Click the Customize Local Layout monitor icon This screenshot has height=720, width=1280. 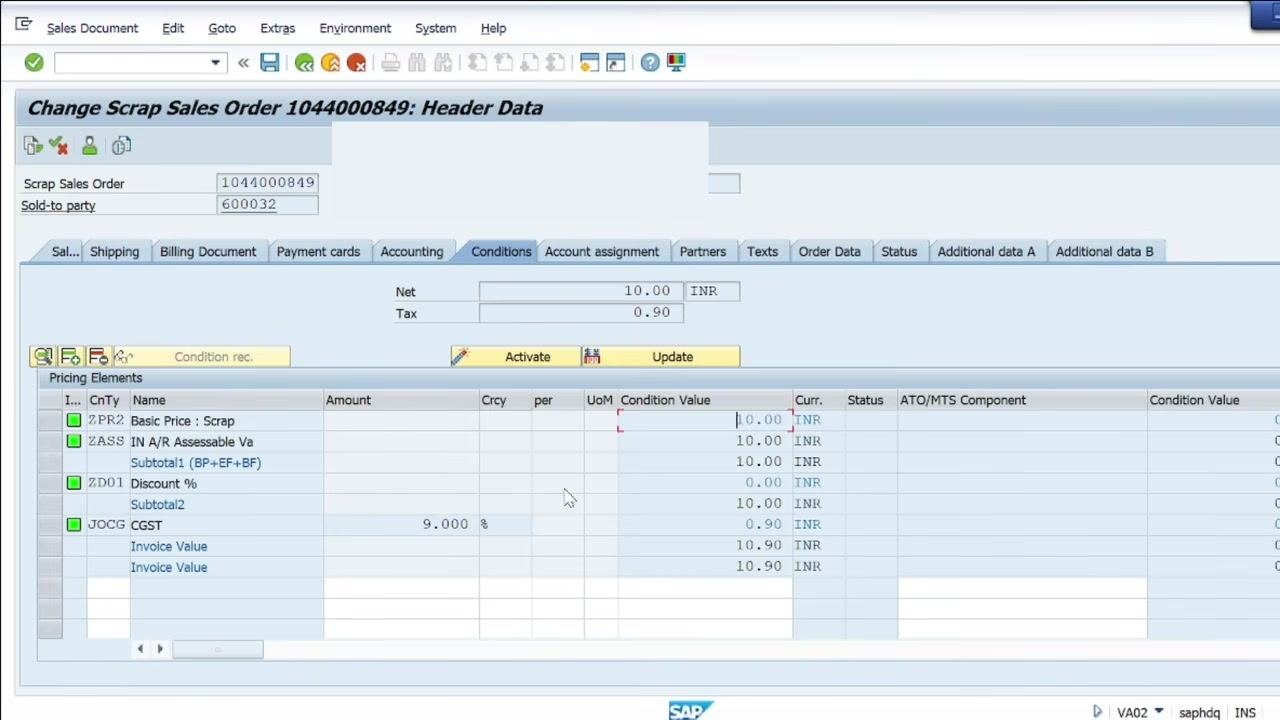(x=676, y=63)
